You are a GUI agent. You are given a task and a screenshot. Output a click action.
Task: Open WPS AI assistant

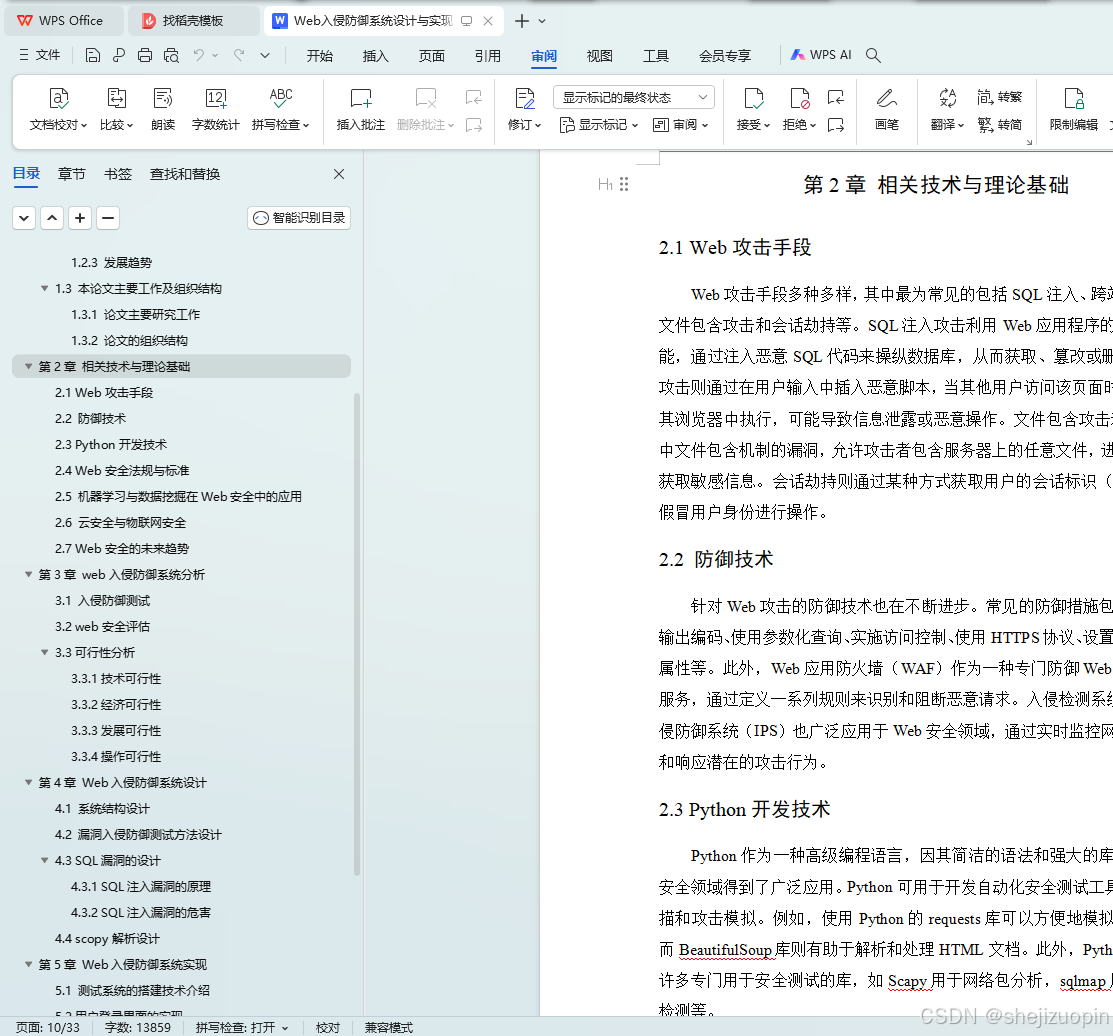point(821,55)
